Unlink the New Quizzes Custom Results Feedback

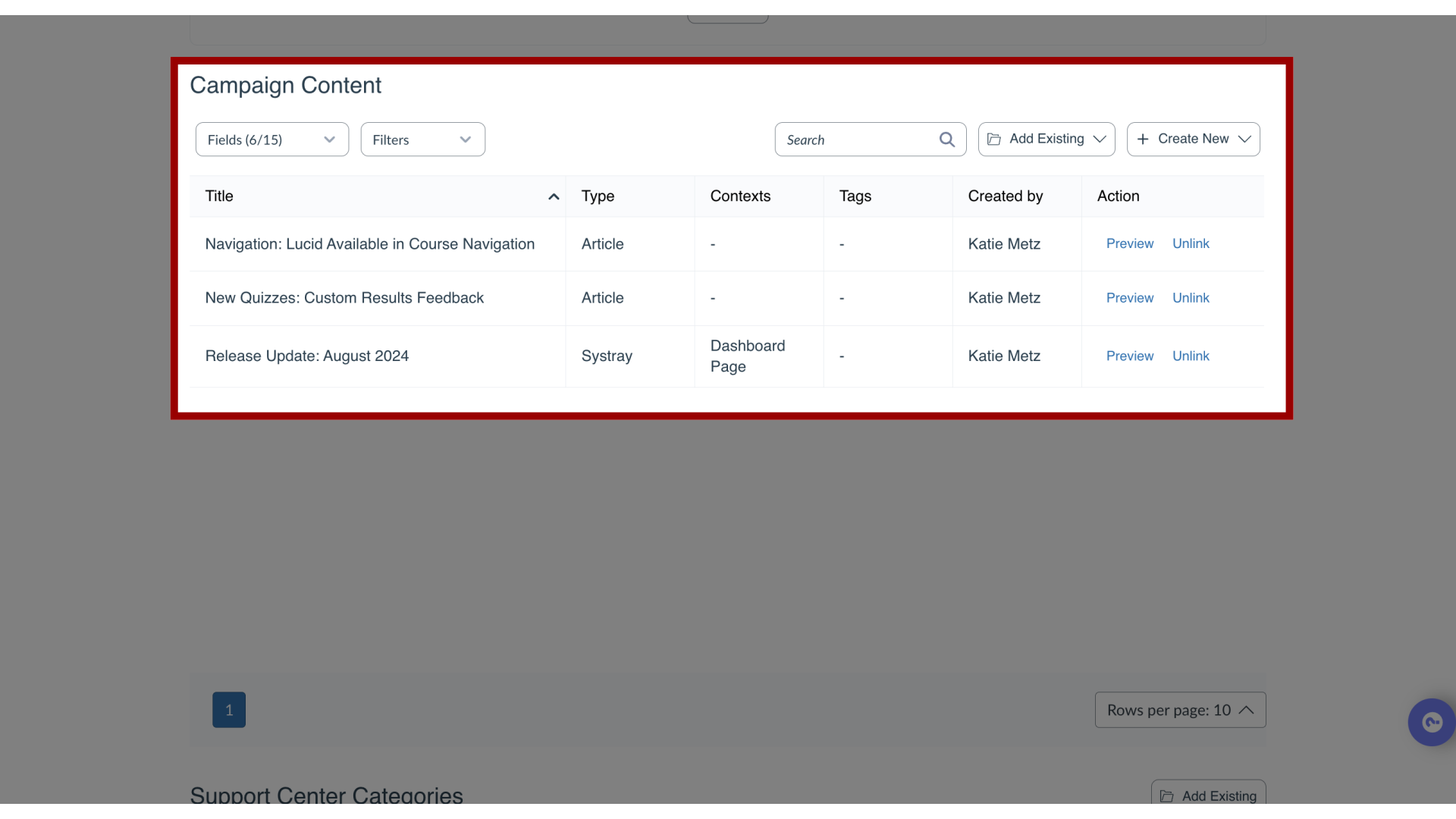pyautogui.click(x=1191, y=298)
